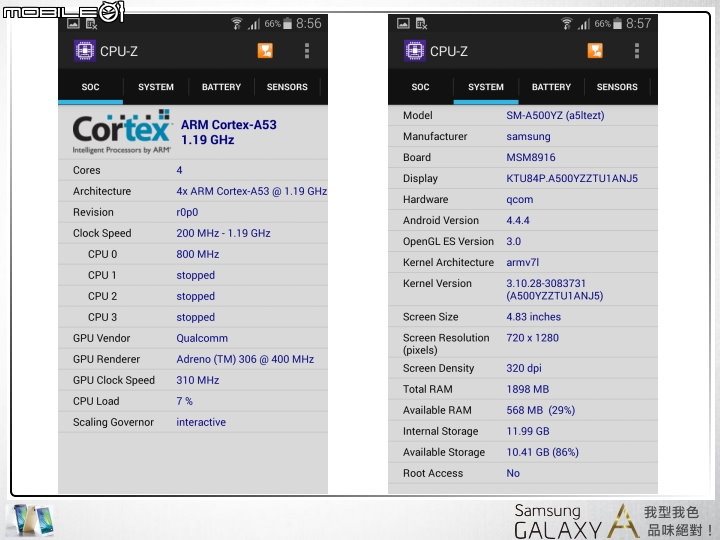This screenshot has height=540, width=720.
Task: Select SENSORS tab in left screen
Action: (x=287, y=87)
